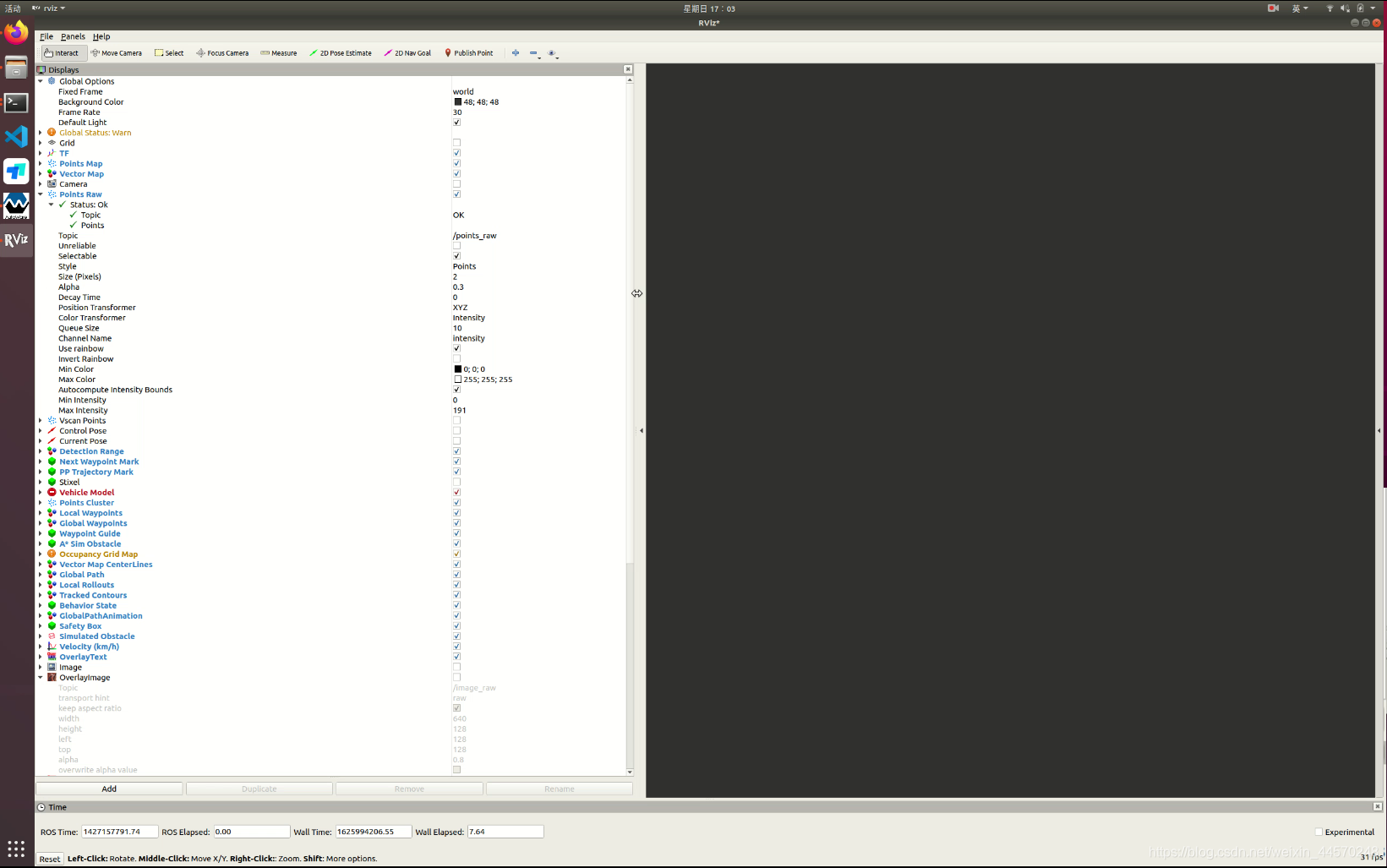Click the Remove button
The height and width of the screenshot is (868, 1387).
pos(409,789)
